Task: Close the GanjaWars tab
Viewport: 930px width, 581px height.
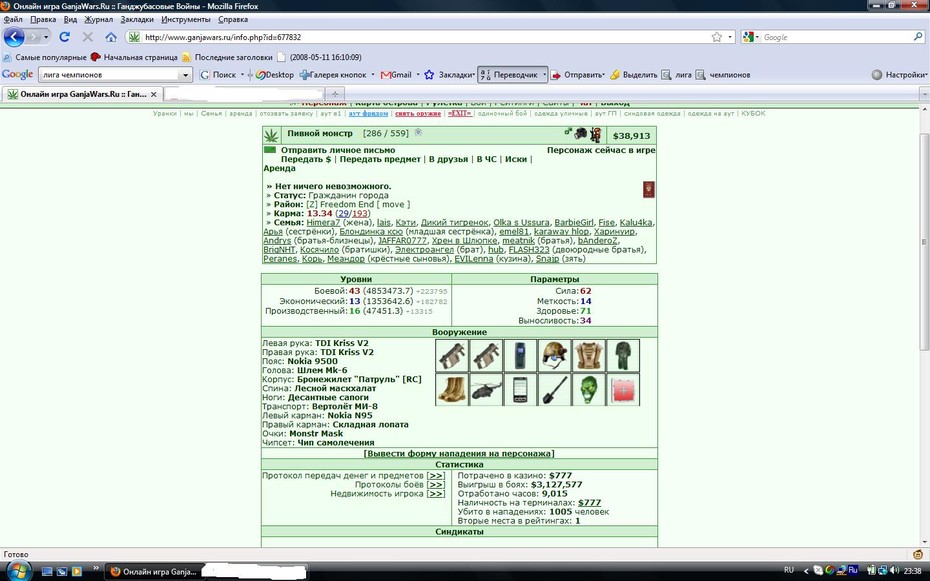Action: (154, 94)
